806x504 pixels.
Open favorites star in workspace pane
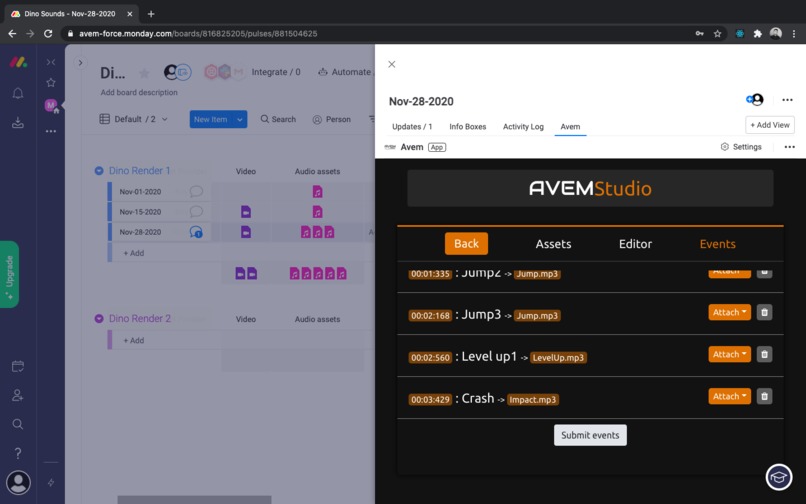pyautogui.click(x=51, y=82)
